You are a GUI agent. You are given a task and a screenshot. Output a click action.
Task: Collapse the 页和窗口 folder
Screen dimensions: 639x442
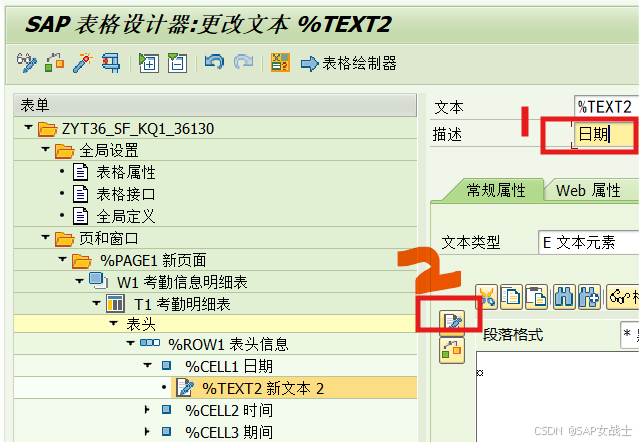[x=45, y=237]
